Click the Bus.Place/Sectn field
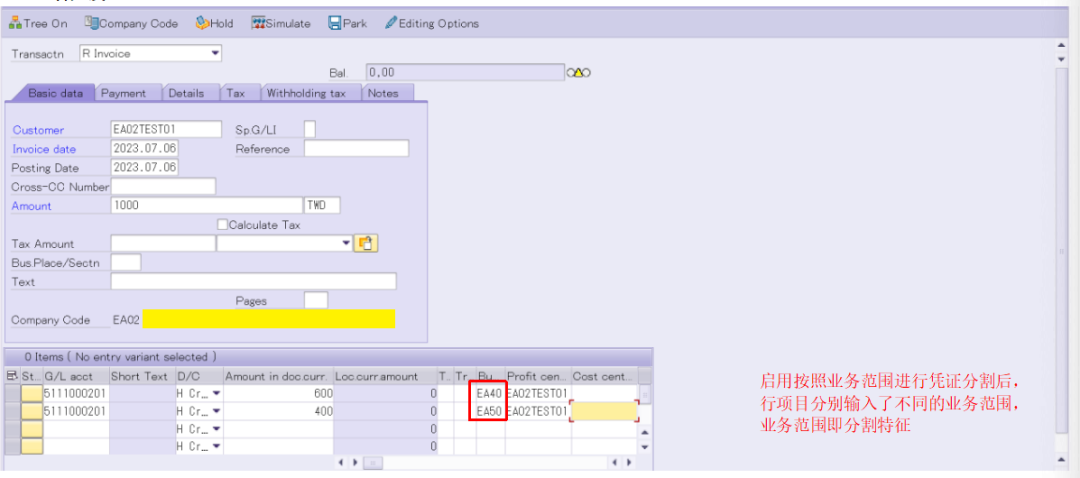Image resolution: width=1080 pixels, height=478 pixels. tap(126, 262)
